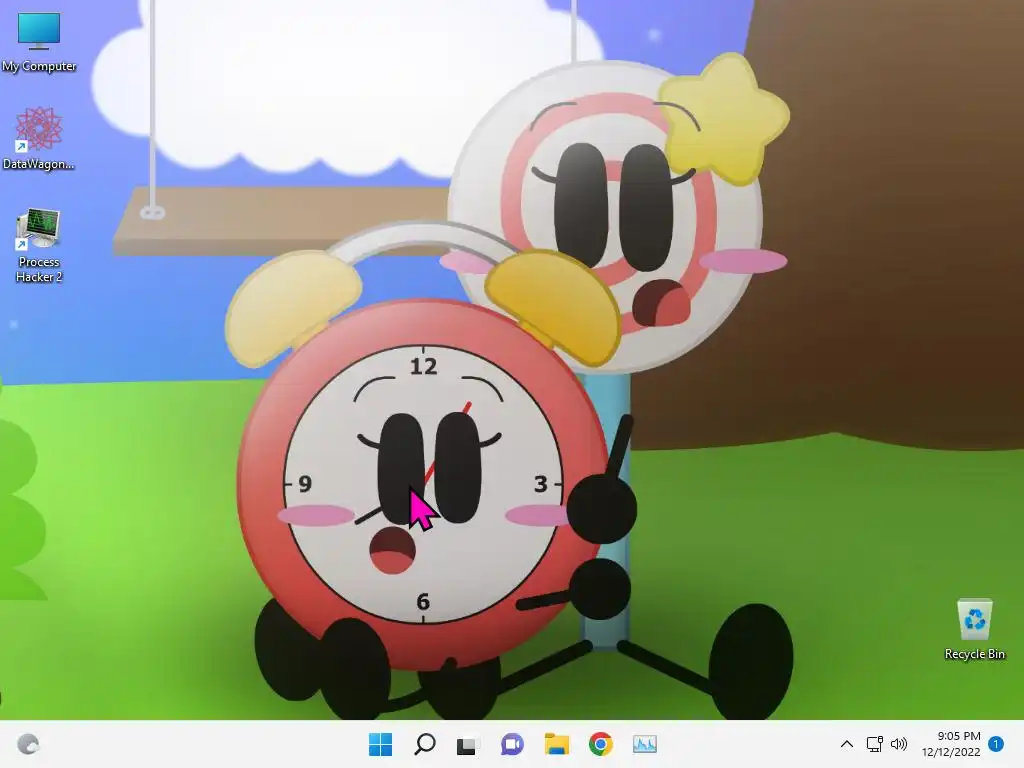Launch Google Chrome from taskbar
Viewport: 1024px width, 768px height.
(x=600, y=744)
